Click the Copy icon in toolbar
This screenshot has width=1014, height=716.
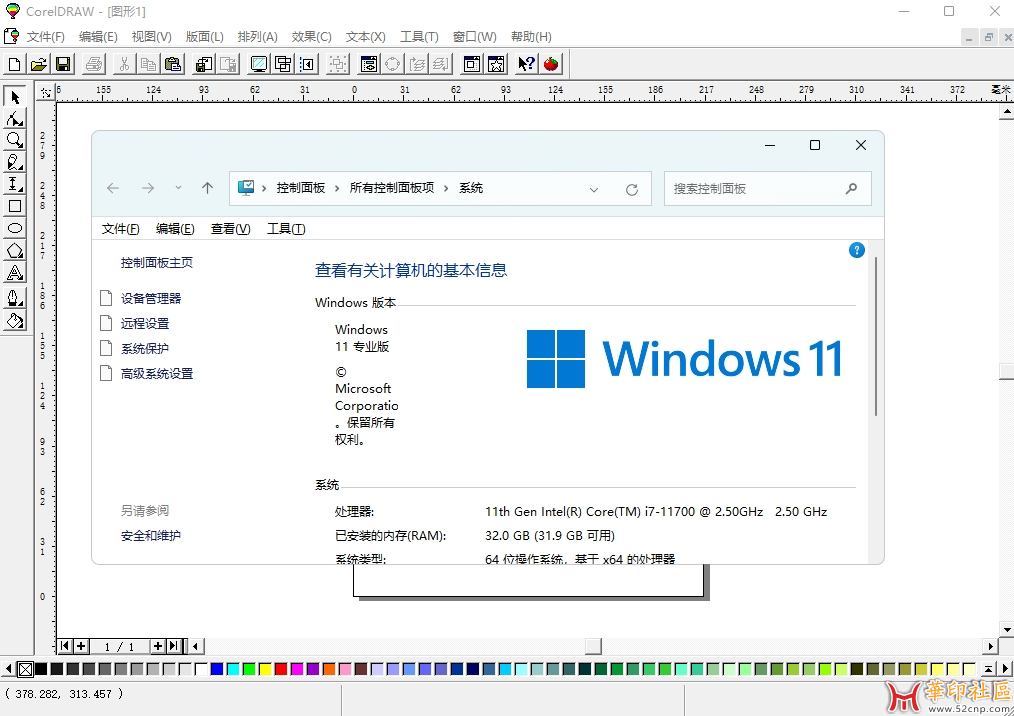click(x=148, y=64)
